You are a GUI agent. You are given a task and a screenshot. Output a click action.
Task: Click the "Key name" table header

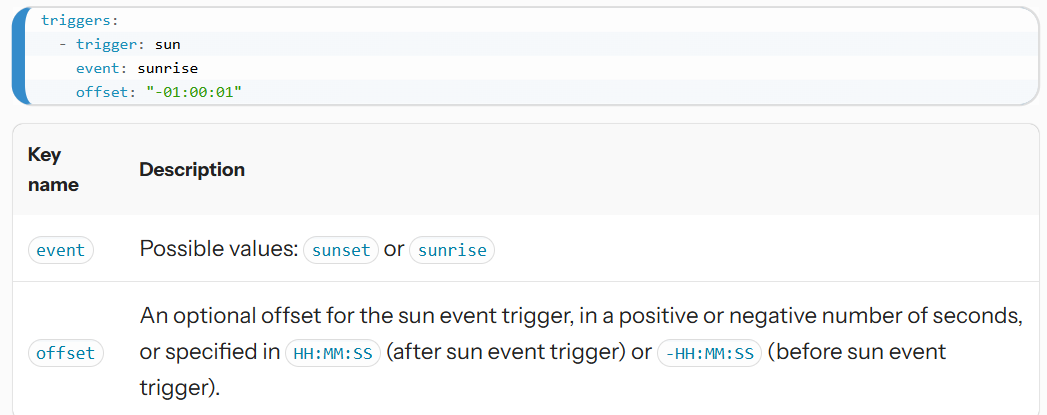(x=53, y=170)
